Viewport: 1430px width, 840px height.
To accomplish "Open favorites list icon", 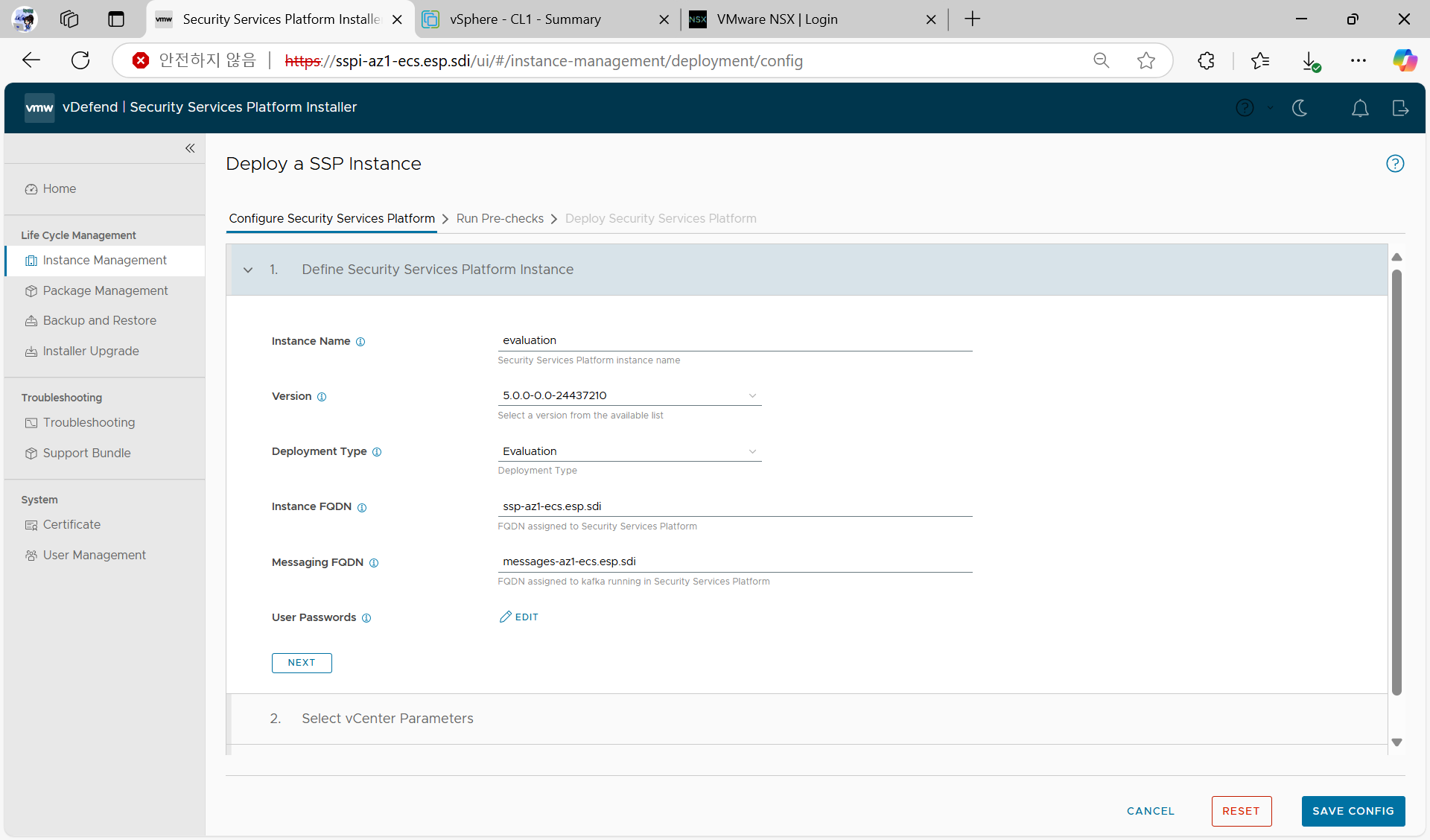I will (1260, 60).
